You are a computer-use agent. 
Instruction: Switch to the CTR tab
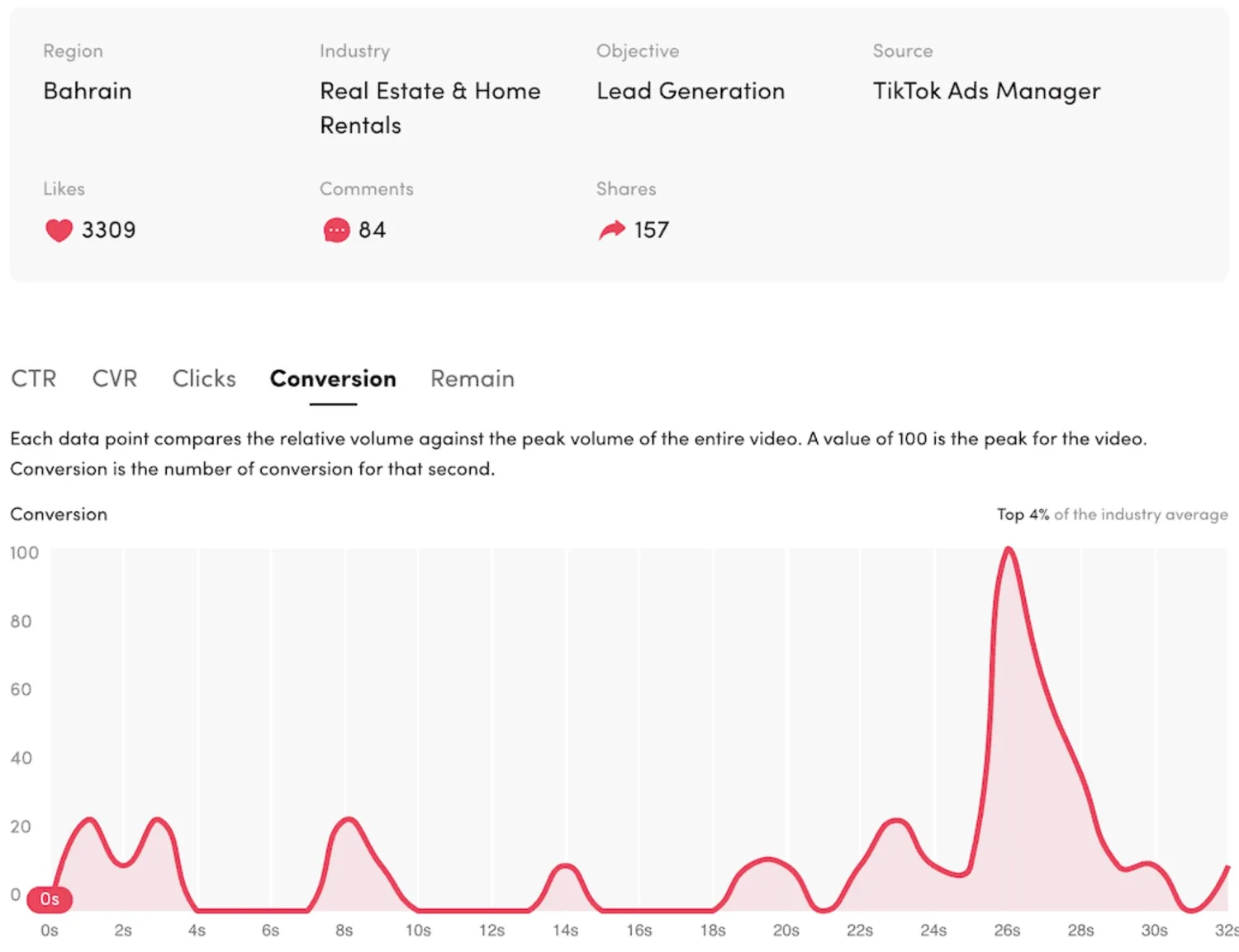tap(34, 378)
